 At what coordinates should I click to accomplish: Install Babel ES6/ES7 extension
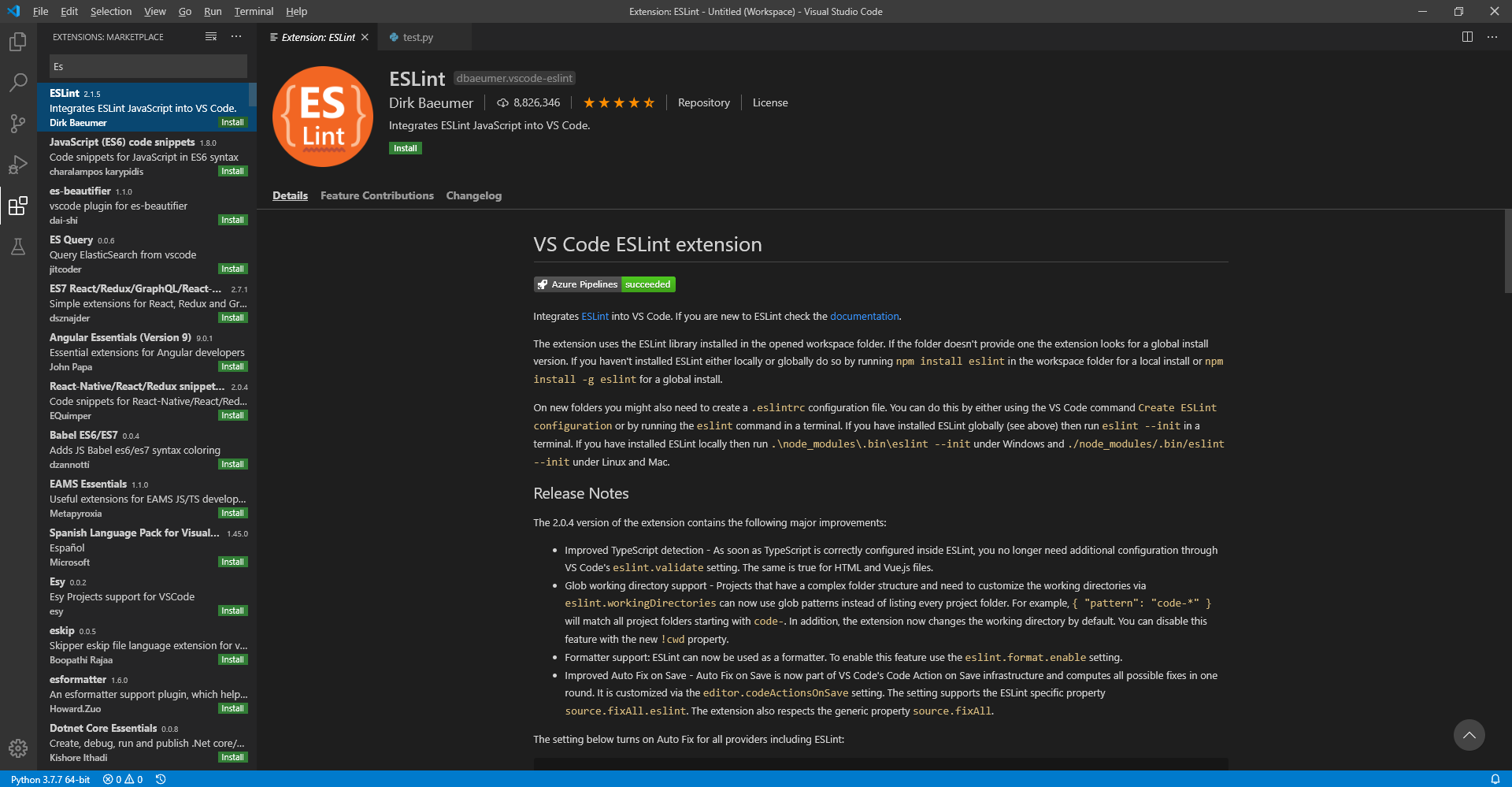coord(232,464)
